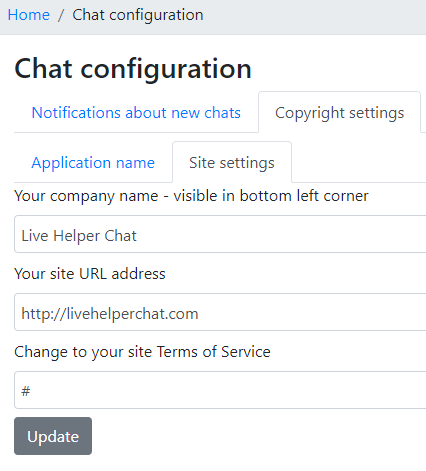This screenshot has height=471, width=426.
Task: Focus the site URL address input field
Action: pyautogui.click(x=220, y=312)
